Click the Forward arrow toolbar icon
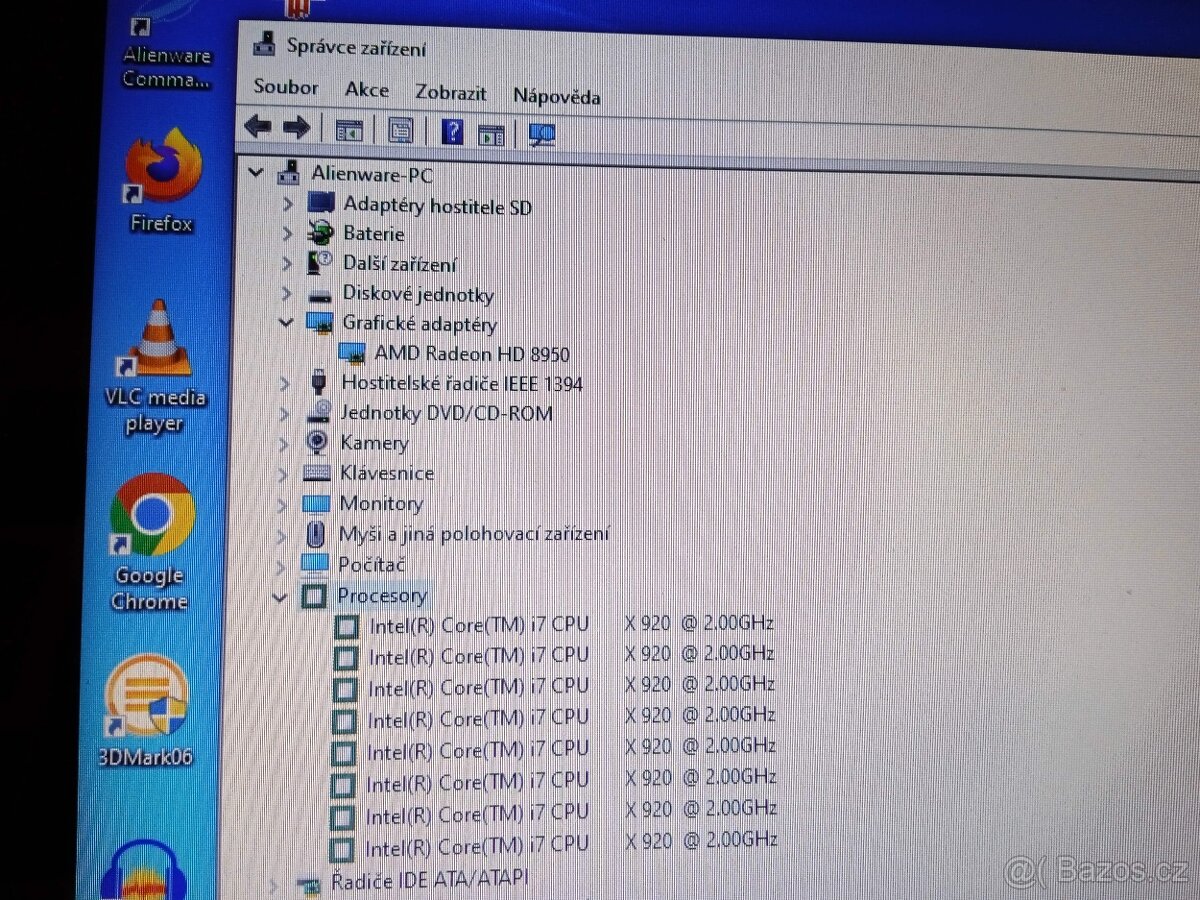The height and width of the screenshot is (900, 1200). coord(296,128)
